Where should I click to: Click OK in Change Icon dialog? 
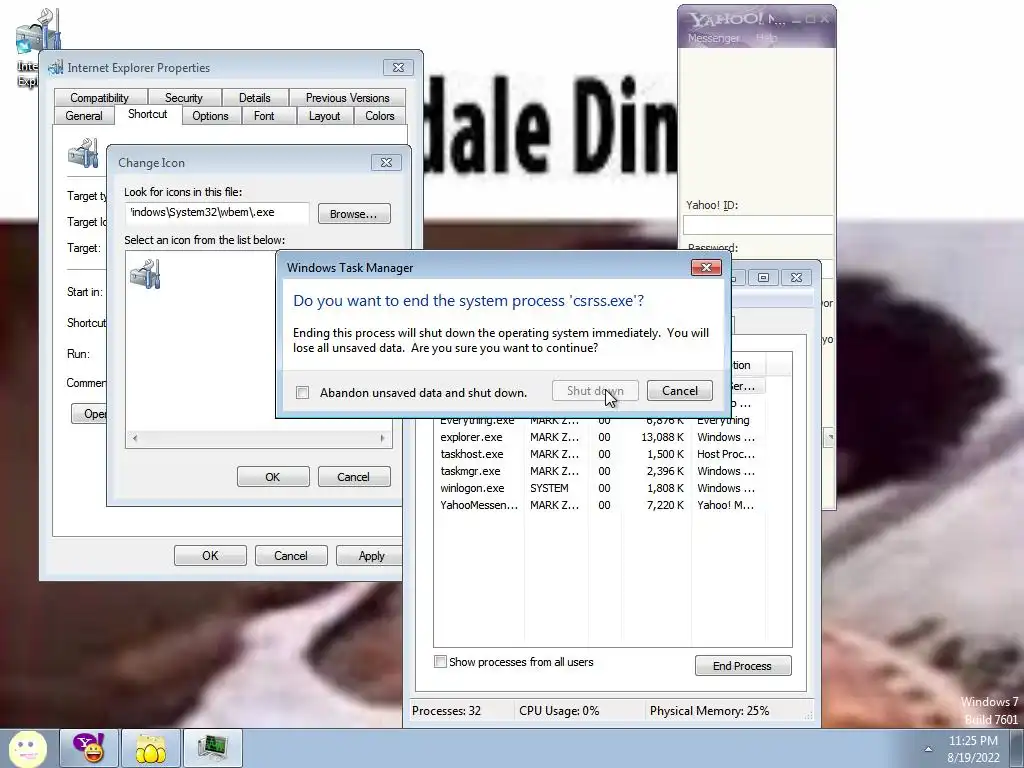pyautogui.click(x=273, y=477)
